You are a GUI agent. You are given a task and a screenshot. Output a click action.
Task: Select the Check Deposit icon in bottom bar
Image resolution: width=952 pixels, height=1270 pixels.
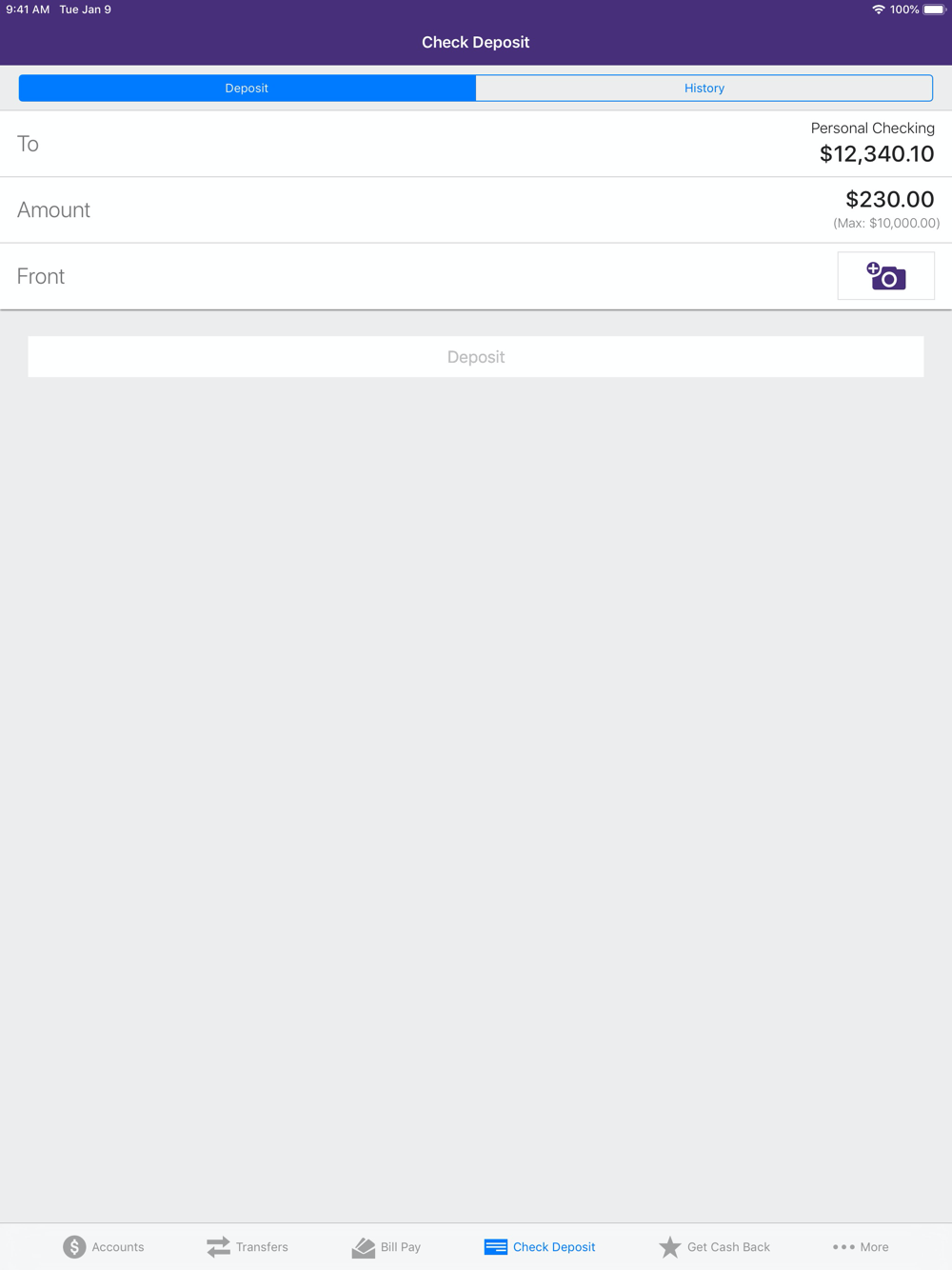[495, 1246]
